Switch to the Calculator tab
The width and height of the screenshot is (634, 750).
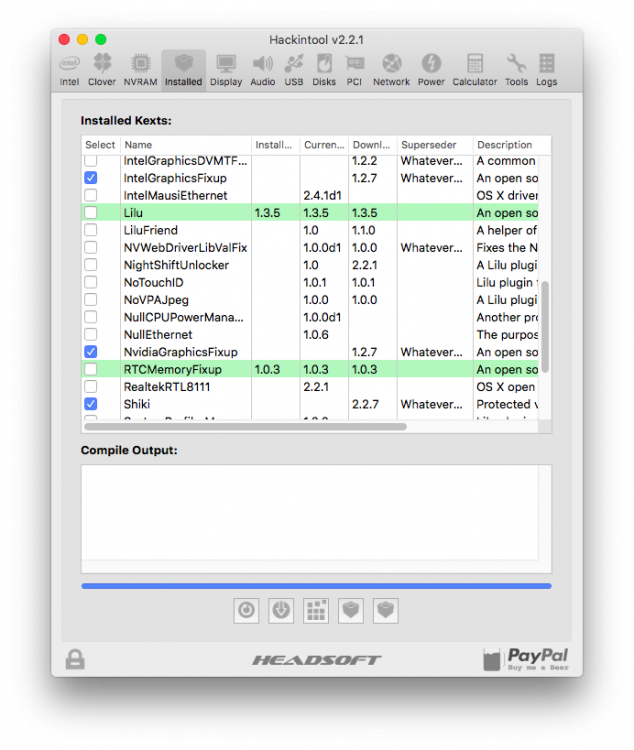click(x=475, y=70)
